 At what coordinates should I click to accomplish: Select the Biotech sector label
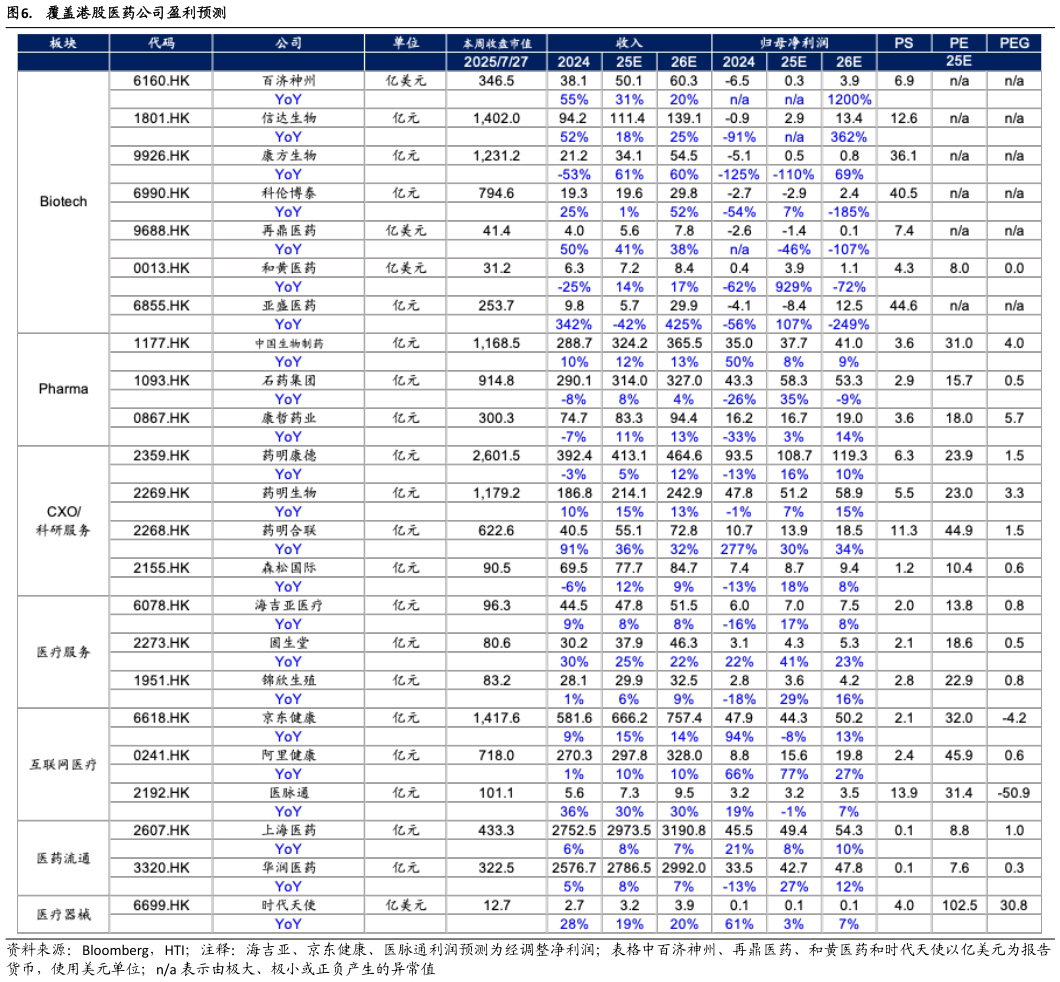[63, 201]
